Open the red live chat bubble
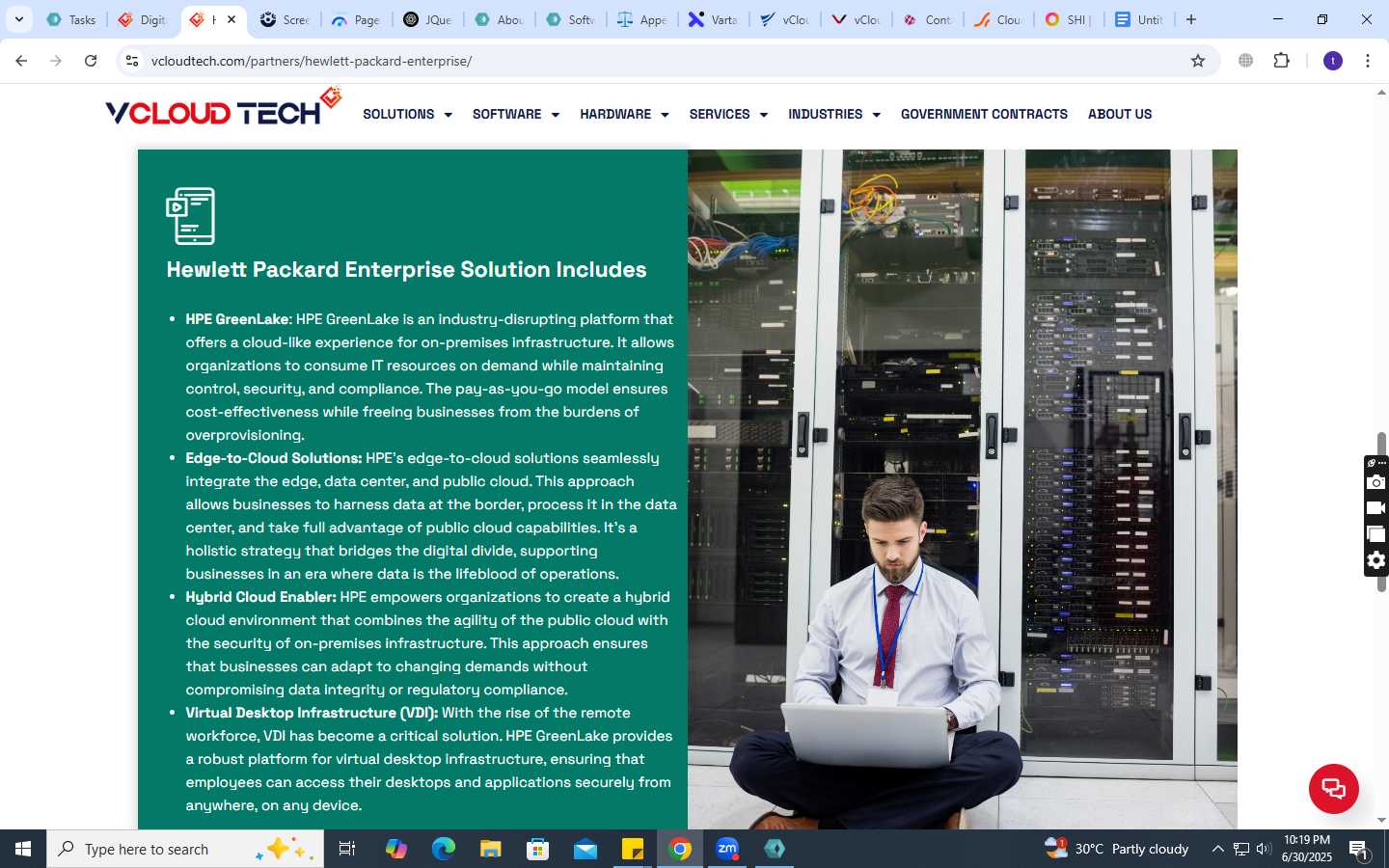 point(1333,788)
